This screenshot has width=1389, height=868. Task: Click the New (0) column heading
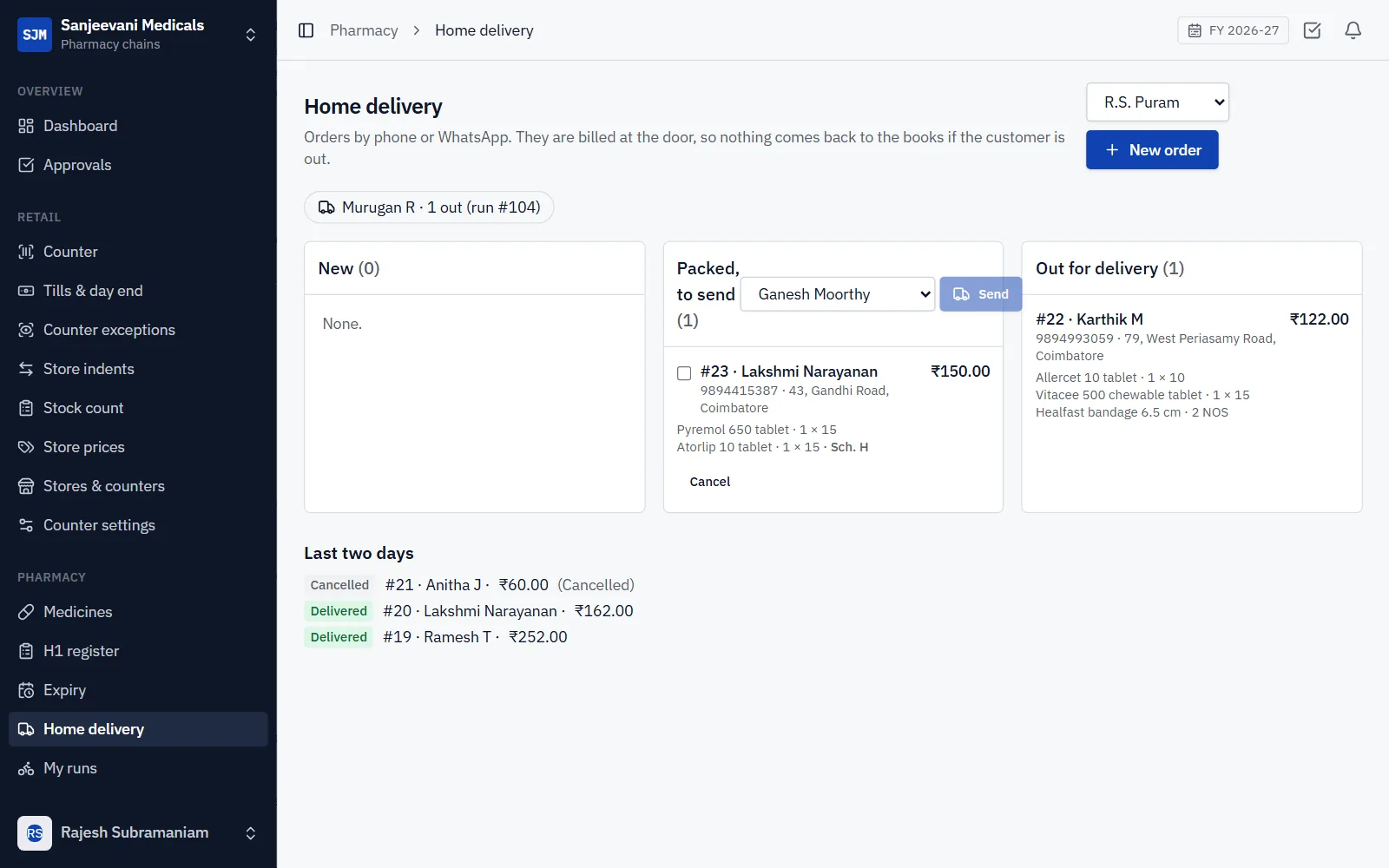pos(349,268)
